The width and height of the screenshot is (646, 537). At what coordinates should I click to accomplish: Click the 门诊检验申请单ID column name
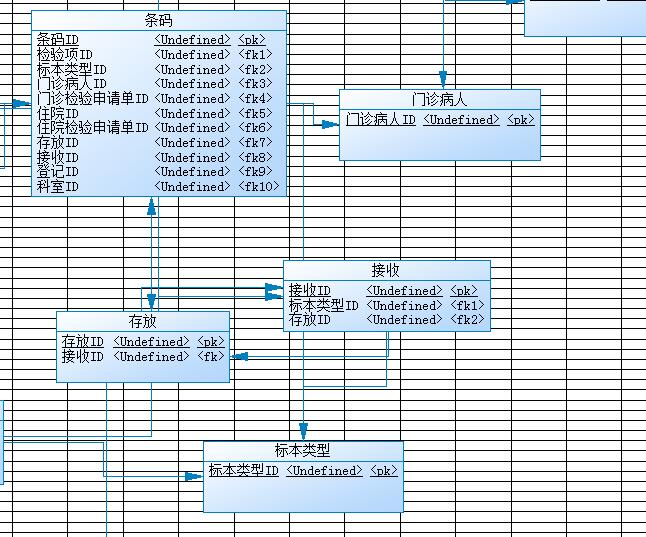(92, 98)
